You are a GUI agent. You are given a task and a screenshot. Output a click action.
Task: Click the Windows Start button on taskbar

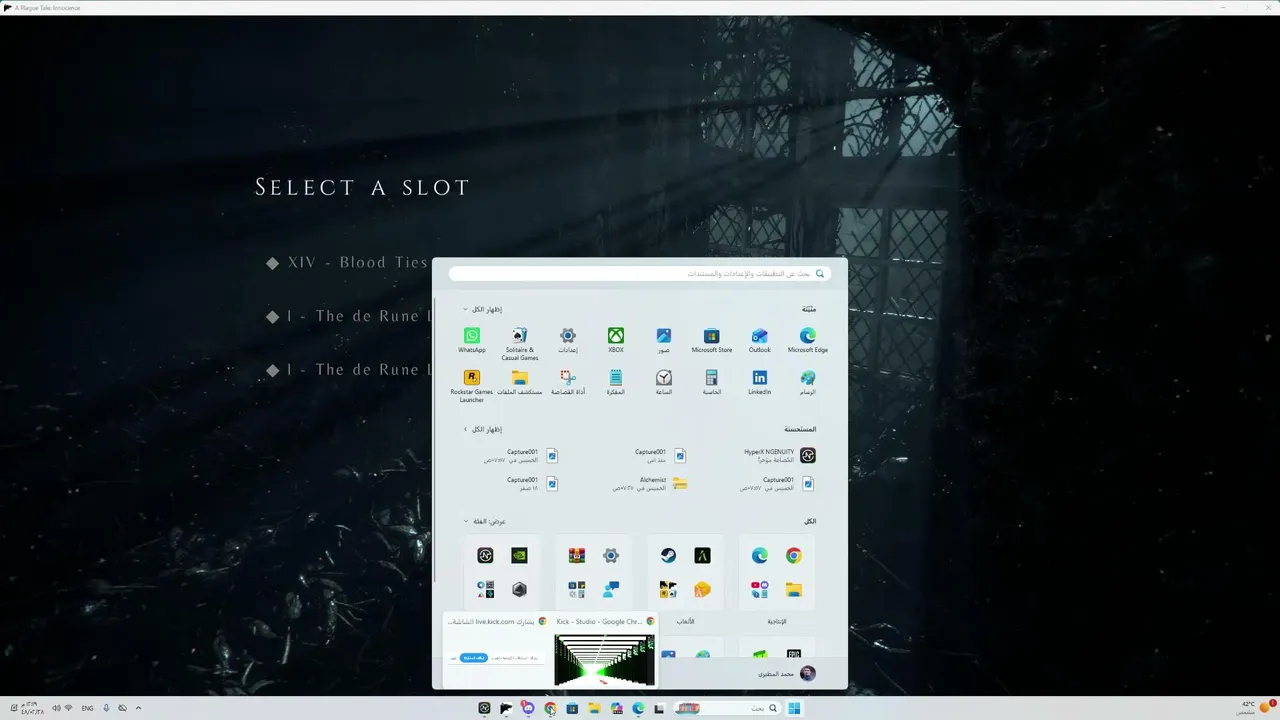(x=794, y=708)
